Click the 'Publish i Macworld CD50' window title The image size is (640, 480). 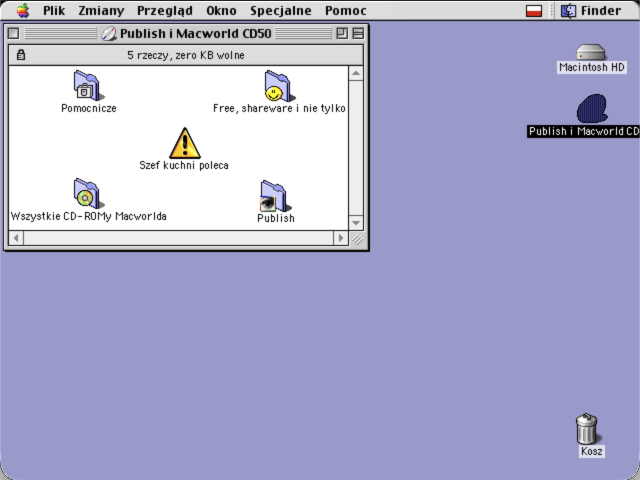[x=196, y=33]
